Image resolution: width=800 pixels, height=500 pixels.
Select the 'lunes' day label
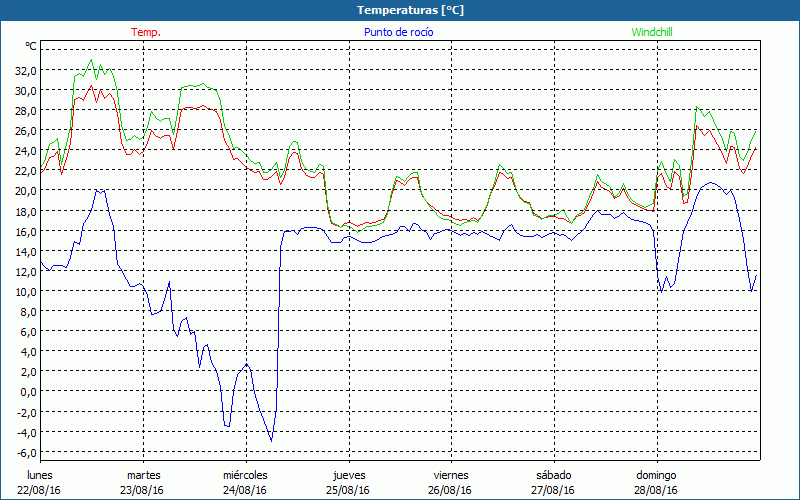[x=39, y=475]
